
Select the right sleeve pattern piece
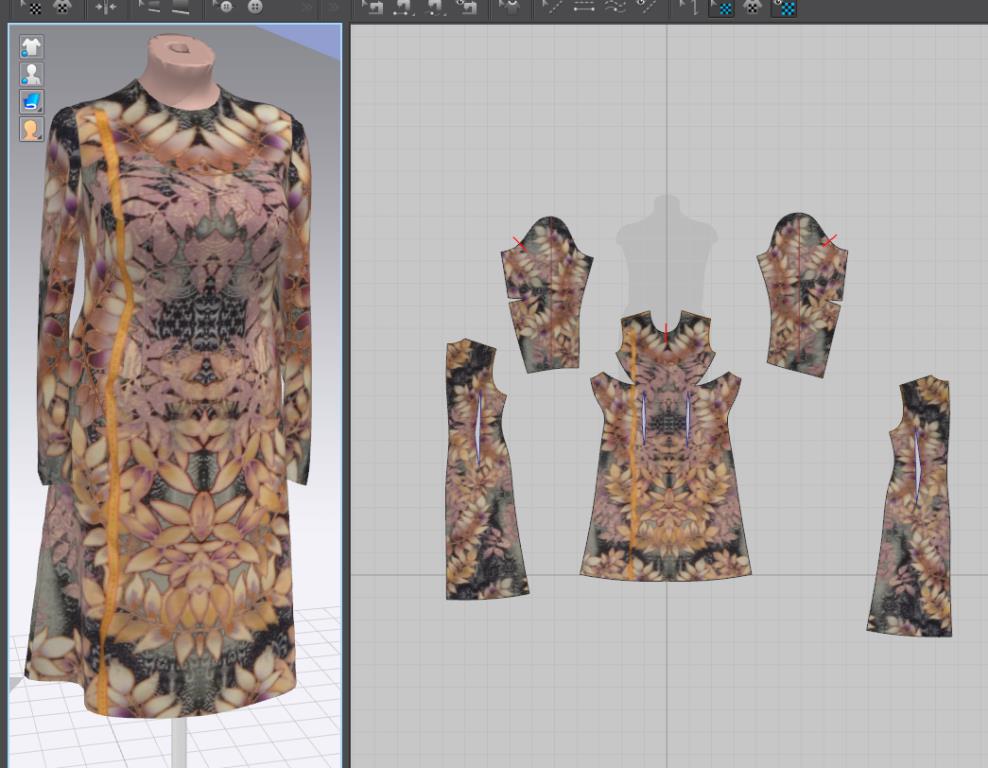pos(804,297)
